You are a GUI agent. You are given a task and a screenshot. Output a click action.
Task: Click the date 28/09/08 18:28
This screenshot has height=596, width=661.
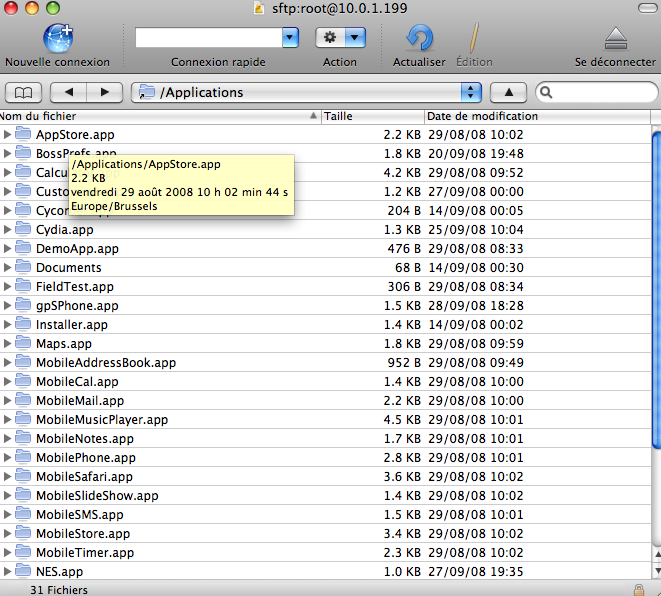(x=476, y=306)
